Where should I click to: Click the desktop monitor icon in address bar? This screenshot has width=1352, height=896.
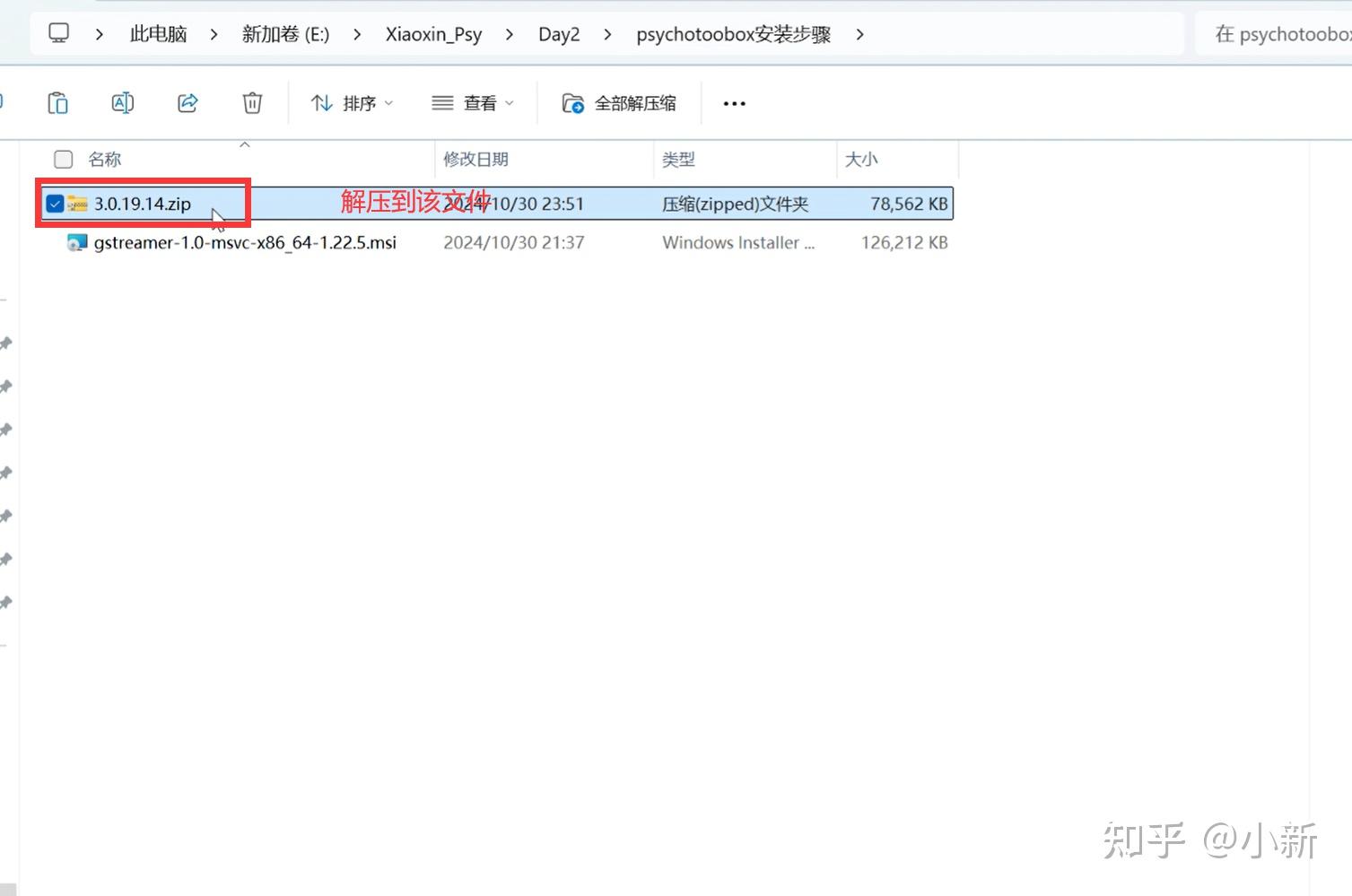[x=58, y=33]
